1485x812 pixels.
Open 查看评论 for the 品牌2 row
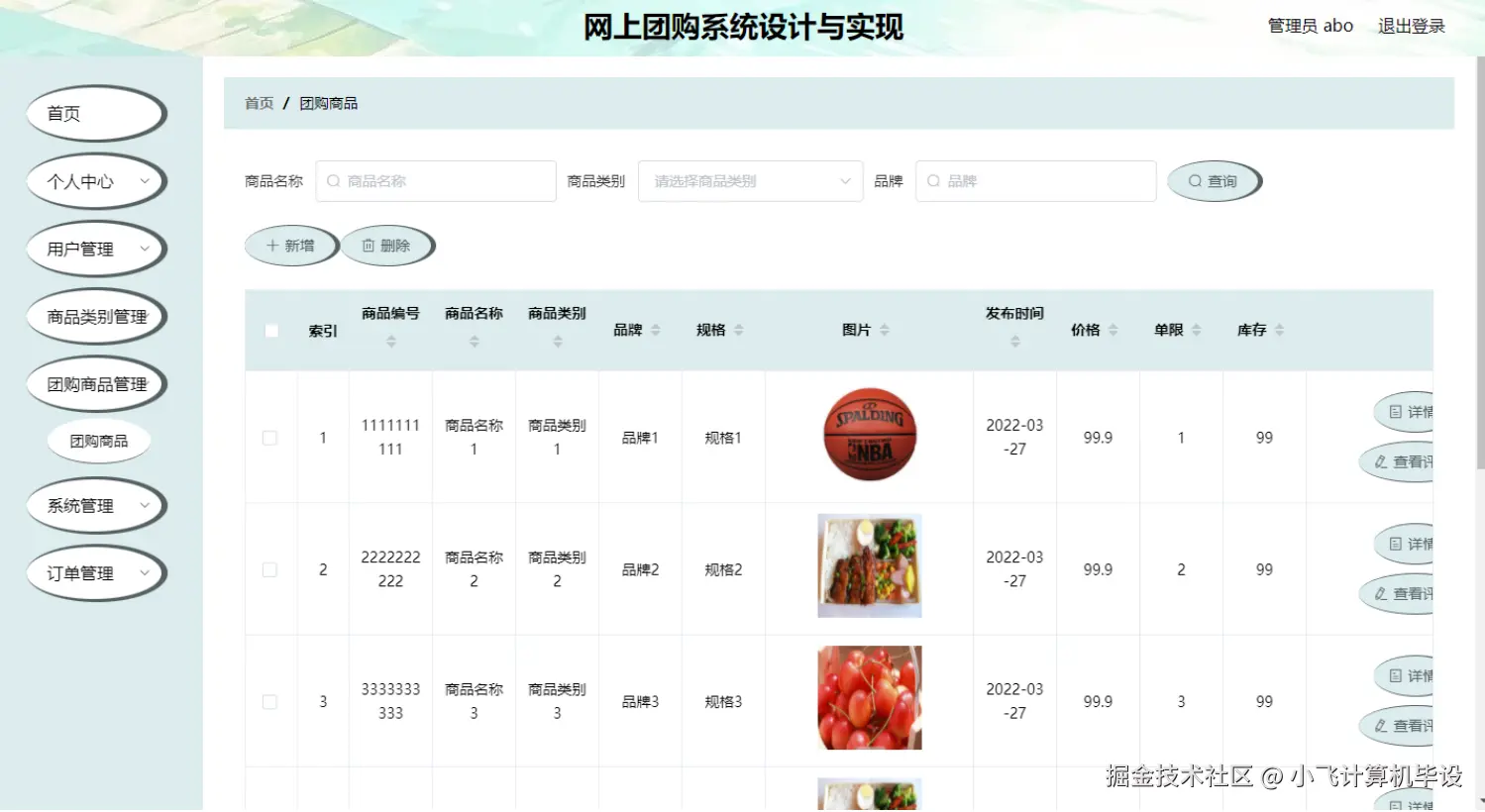[x=1398, y=594]
